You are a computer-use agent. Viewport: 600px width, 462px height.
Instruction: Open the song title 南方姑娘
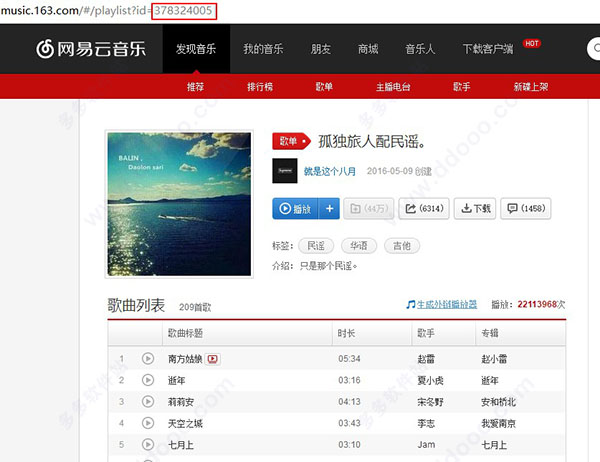[185, 359]
